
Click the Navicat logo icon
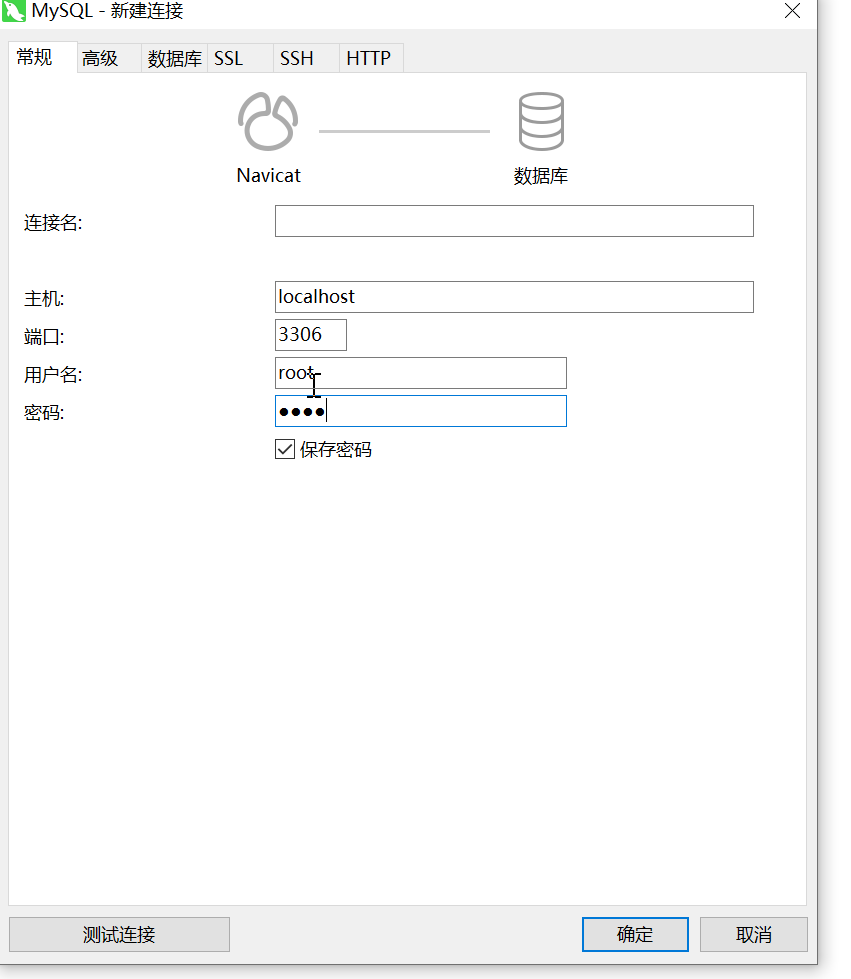pos(268,122)
